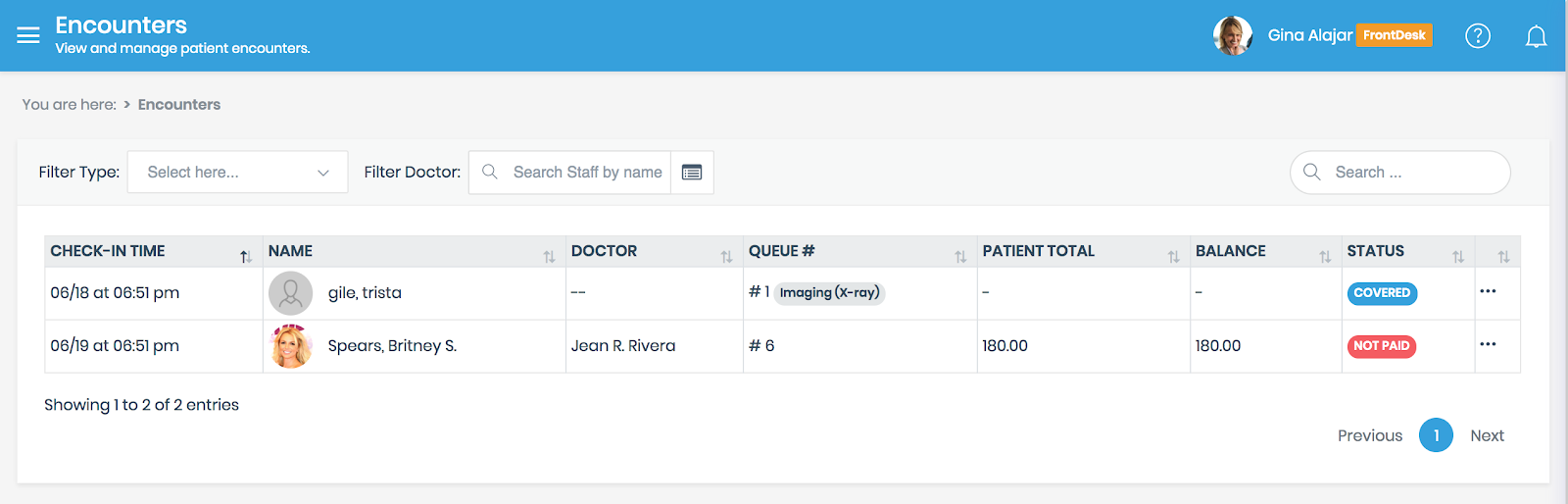Open the notifications bell
Viewport: 1568px width, 504px height.
[x=1536, y=37]
